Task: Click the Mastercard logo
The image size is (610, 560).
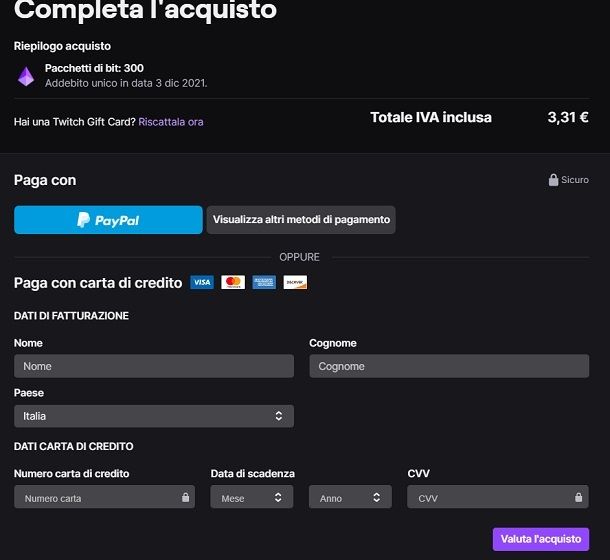Action: coord(233,282)
